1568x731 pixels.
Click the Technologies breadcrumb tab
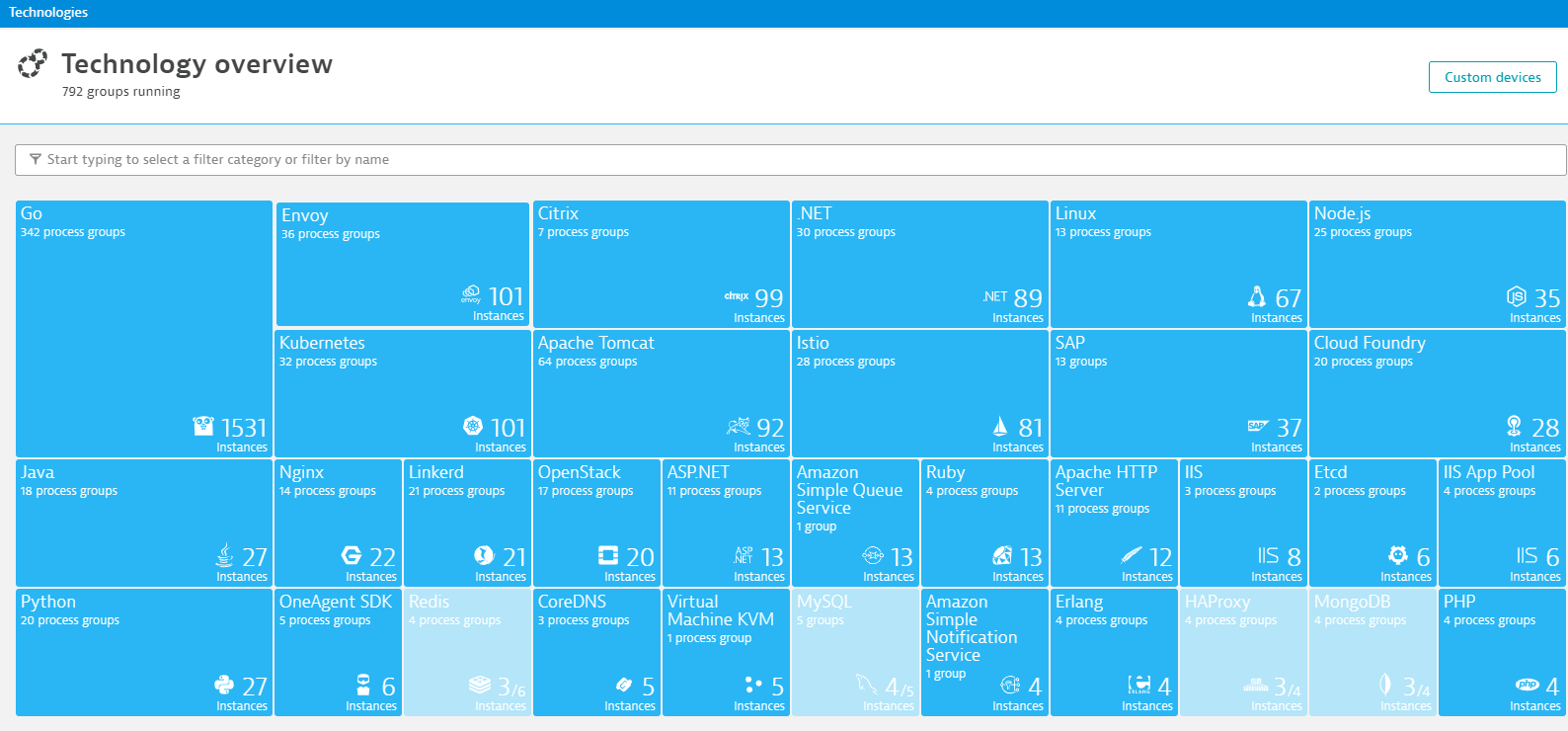(x=48, y=12)
